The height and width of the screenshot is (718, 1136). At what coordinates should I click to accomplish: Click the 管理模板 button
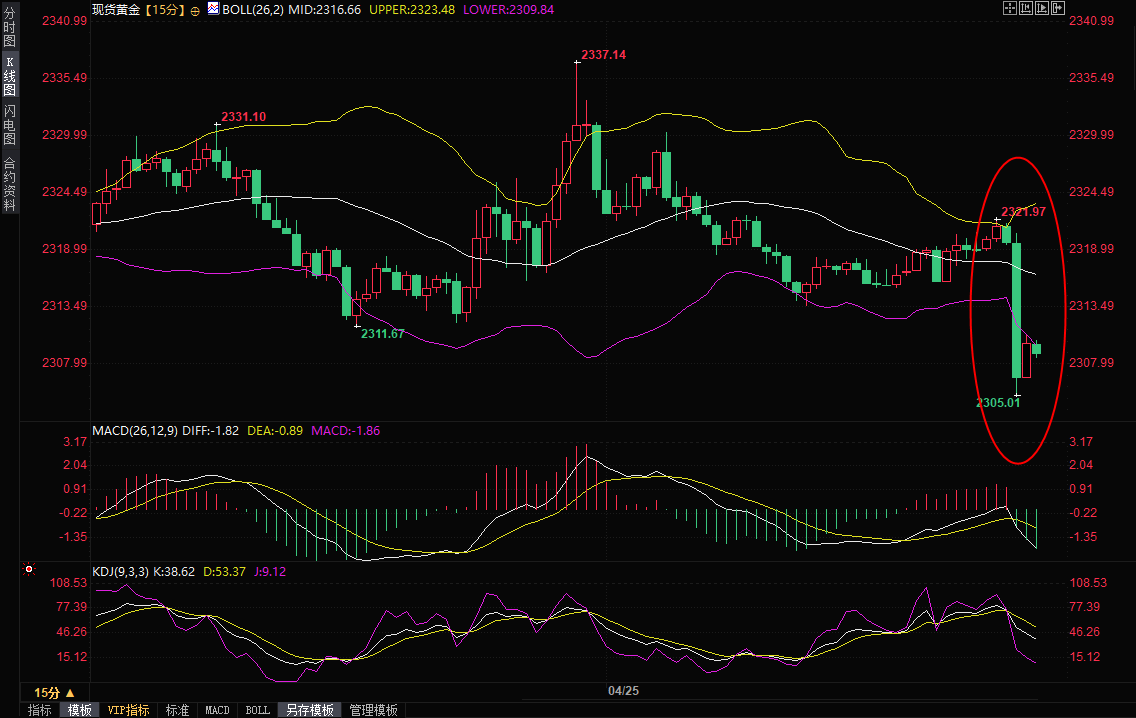click(373, 710)
